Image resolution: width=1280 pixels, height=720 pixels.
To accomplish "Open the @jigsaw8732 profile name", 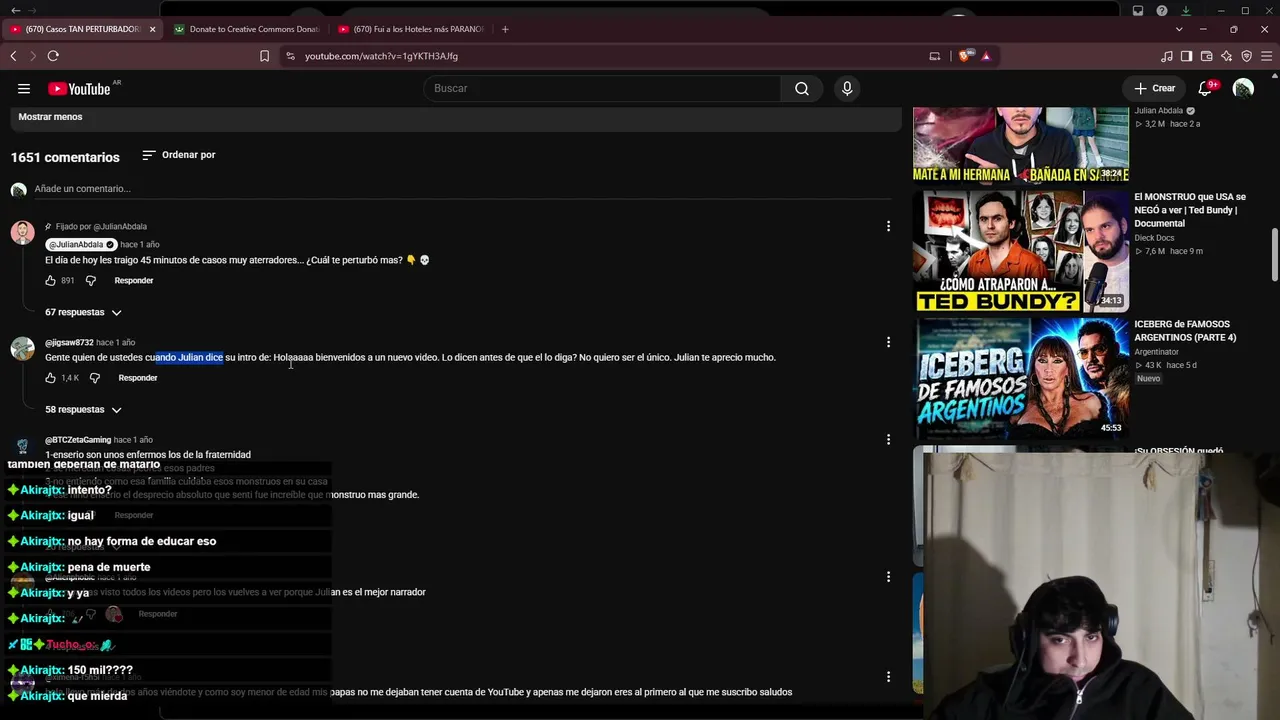I will click(69, 343).
